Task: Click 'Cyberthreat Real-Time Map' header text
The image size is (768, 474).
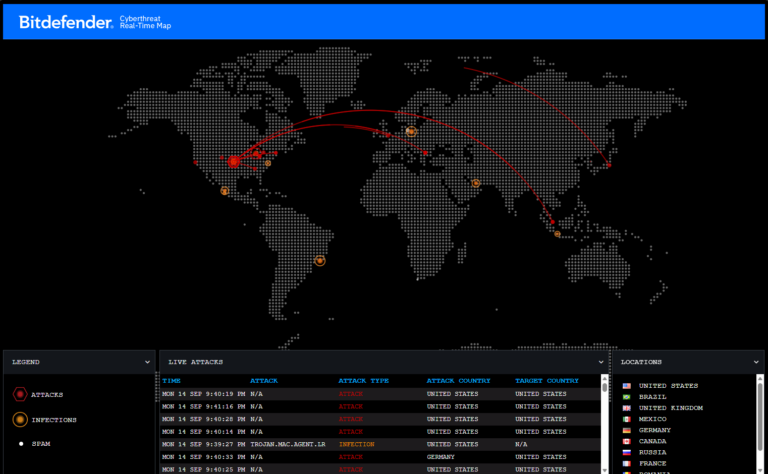Action: pos(145,22)
